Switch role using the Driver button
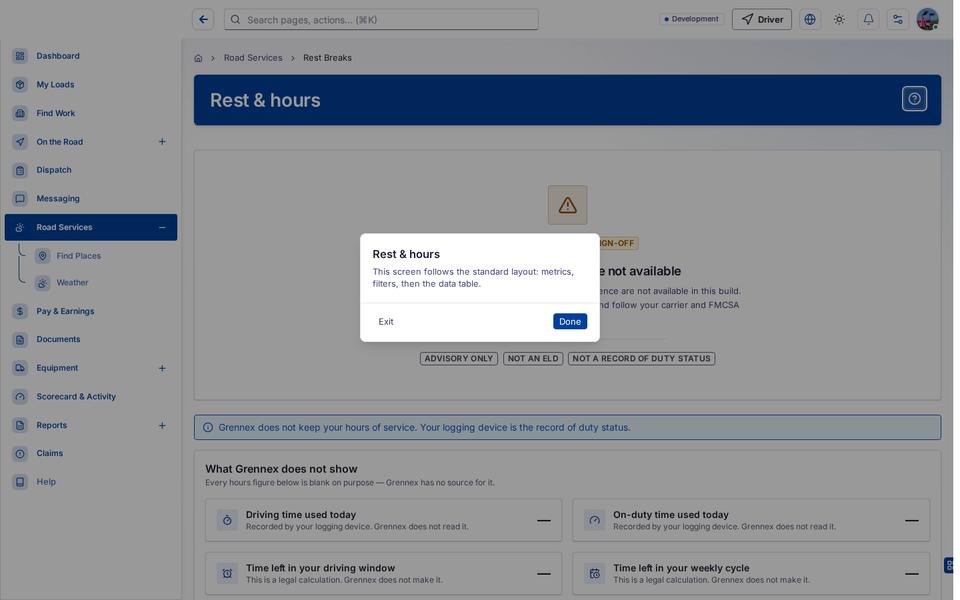The width and height of the screenshot is (960, 600). [762, 20]
